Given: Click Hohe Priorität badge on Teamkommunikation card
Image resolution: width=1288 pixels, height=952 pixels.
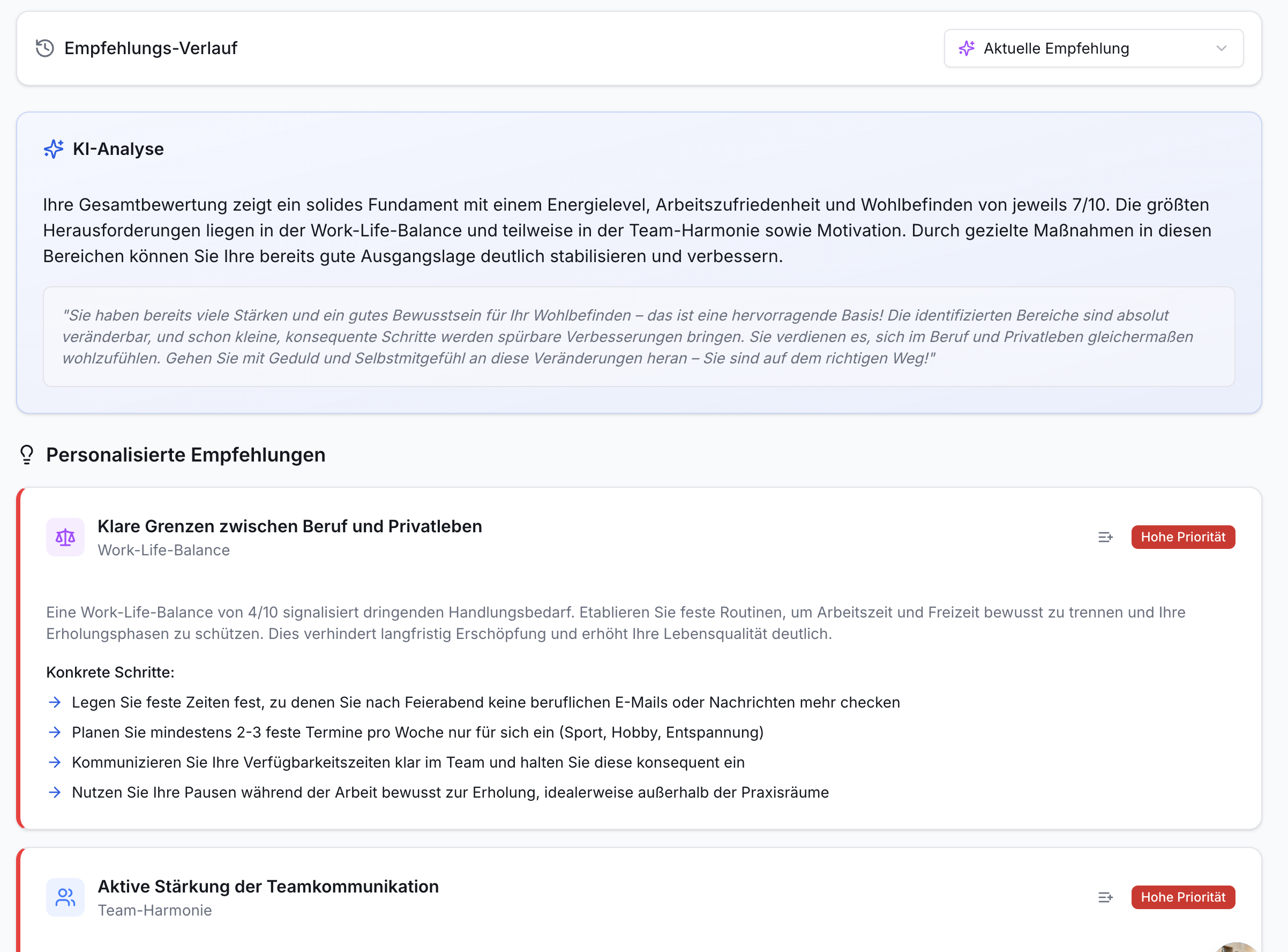Looking at the screenshot, I should pos(1182,897).
